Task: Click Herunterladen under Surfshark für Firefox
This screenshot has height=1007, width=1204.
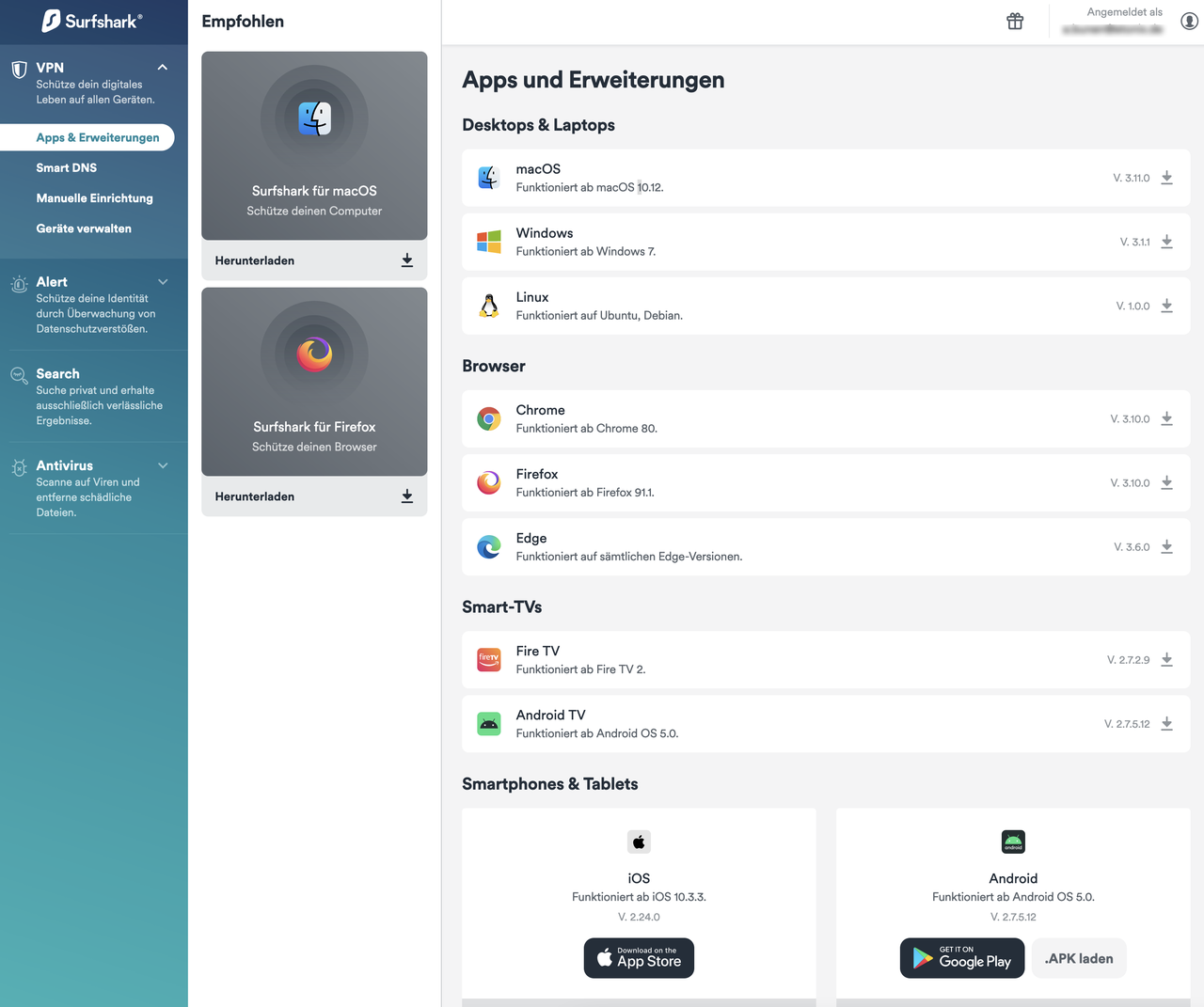Action: click(x=314, y=496)
